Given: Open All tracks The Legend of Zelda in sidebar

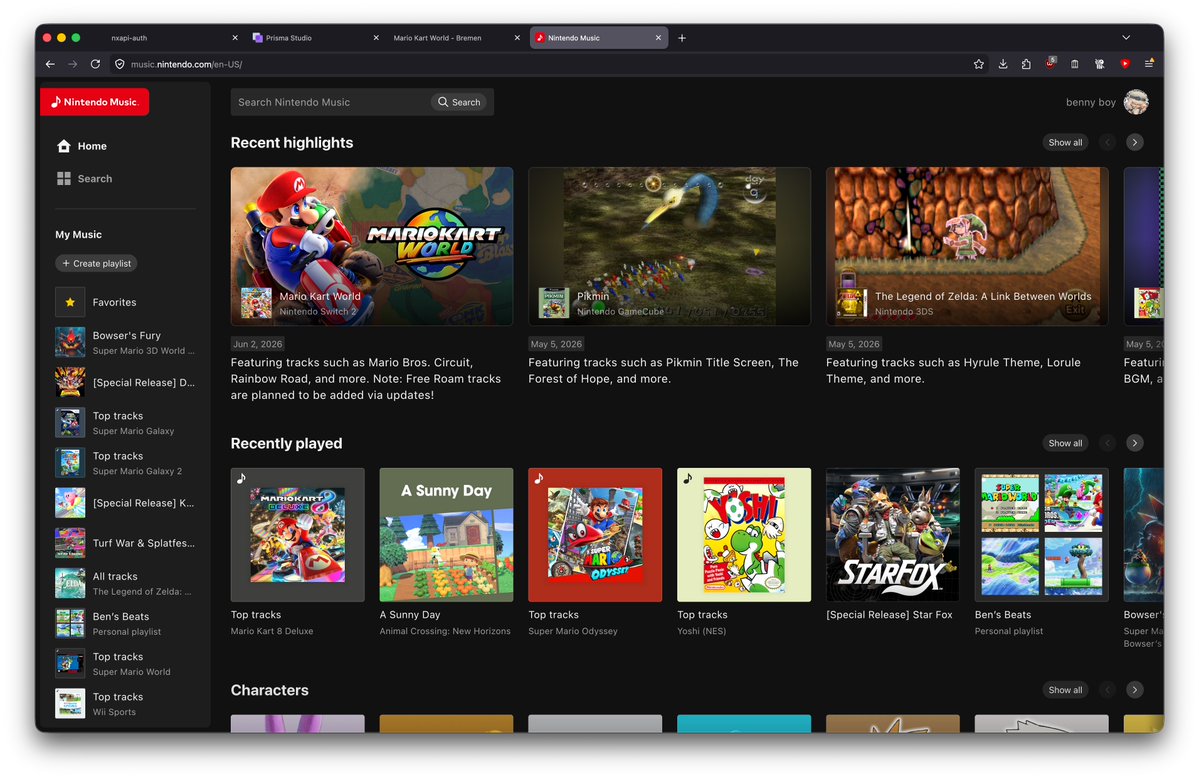Looking at the screenshot, I should [125, 583].
